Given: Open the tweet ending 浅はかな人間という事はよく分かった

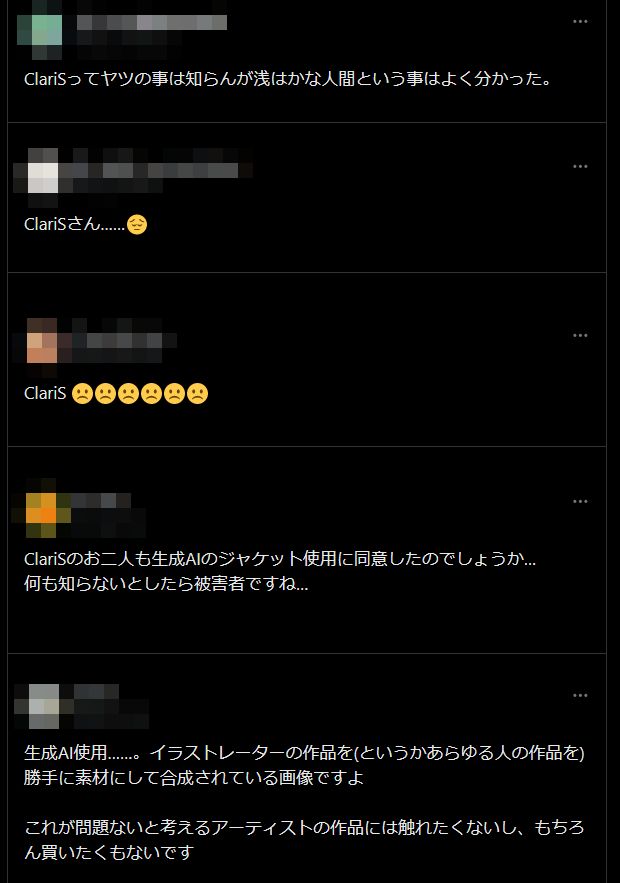Looking at the screenshot, I should click(x=288, y=78).
